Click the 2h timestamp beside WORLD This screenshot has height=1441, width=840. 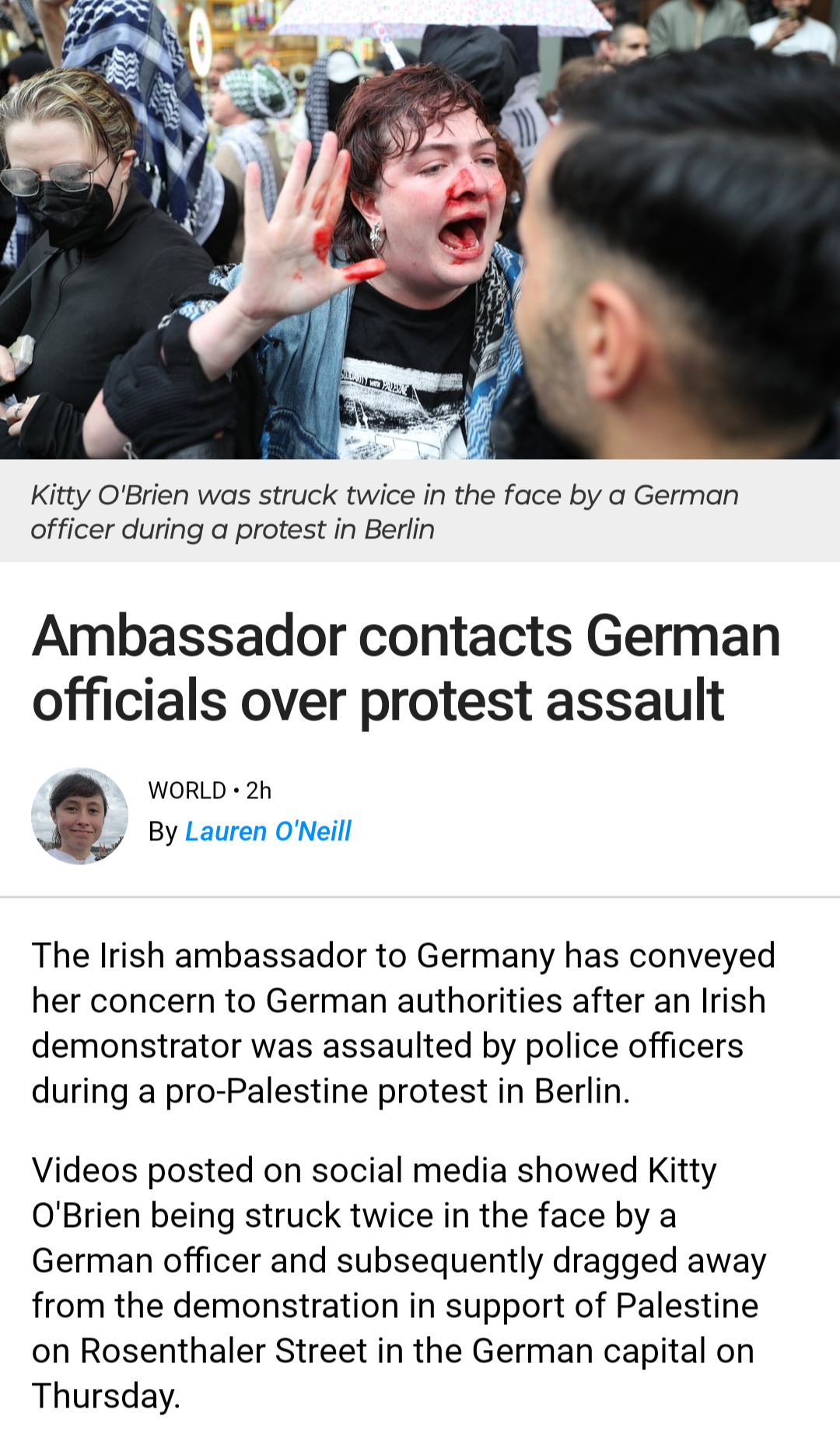[258, 791]
